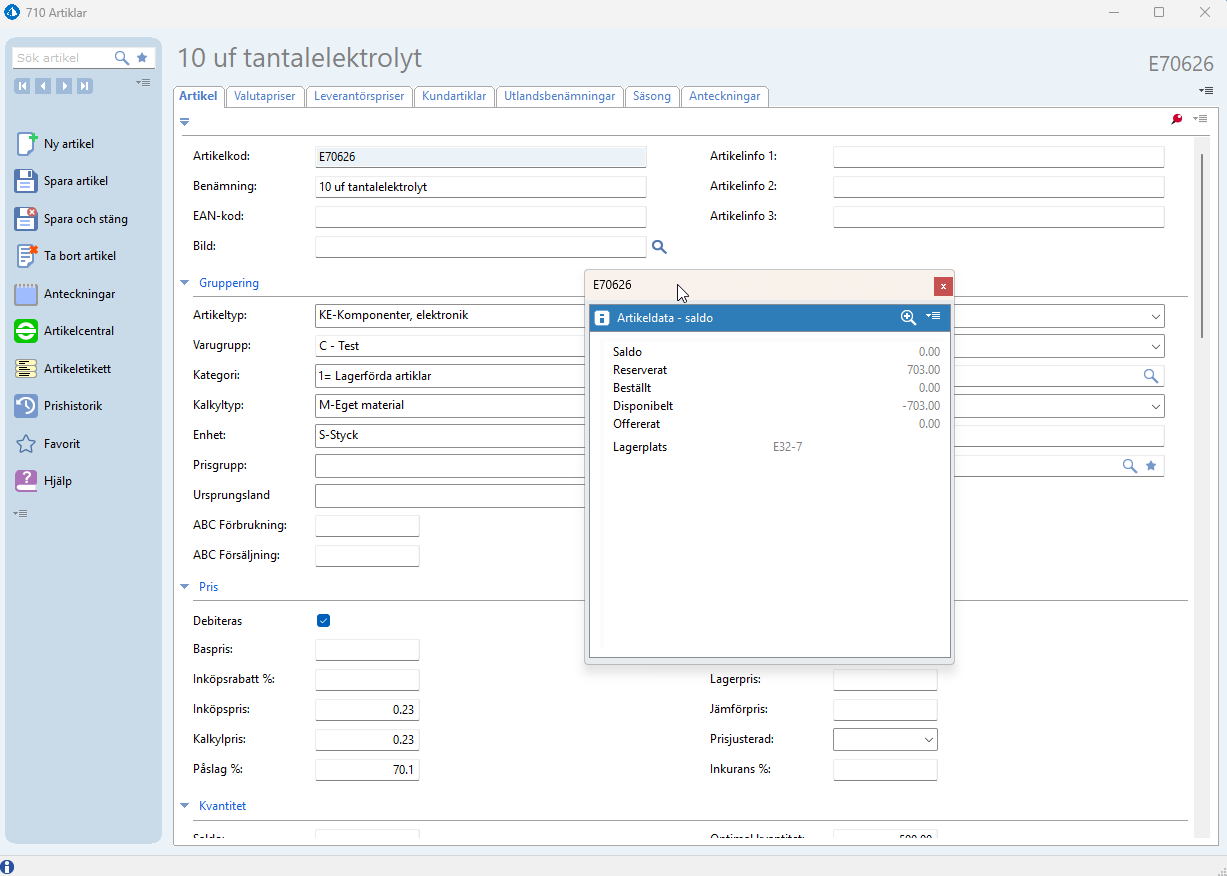Click the EAN-kod input field

(480, 217)
